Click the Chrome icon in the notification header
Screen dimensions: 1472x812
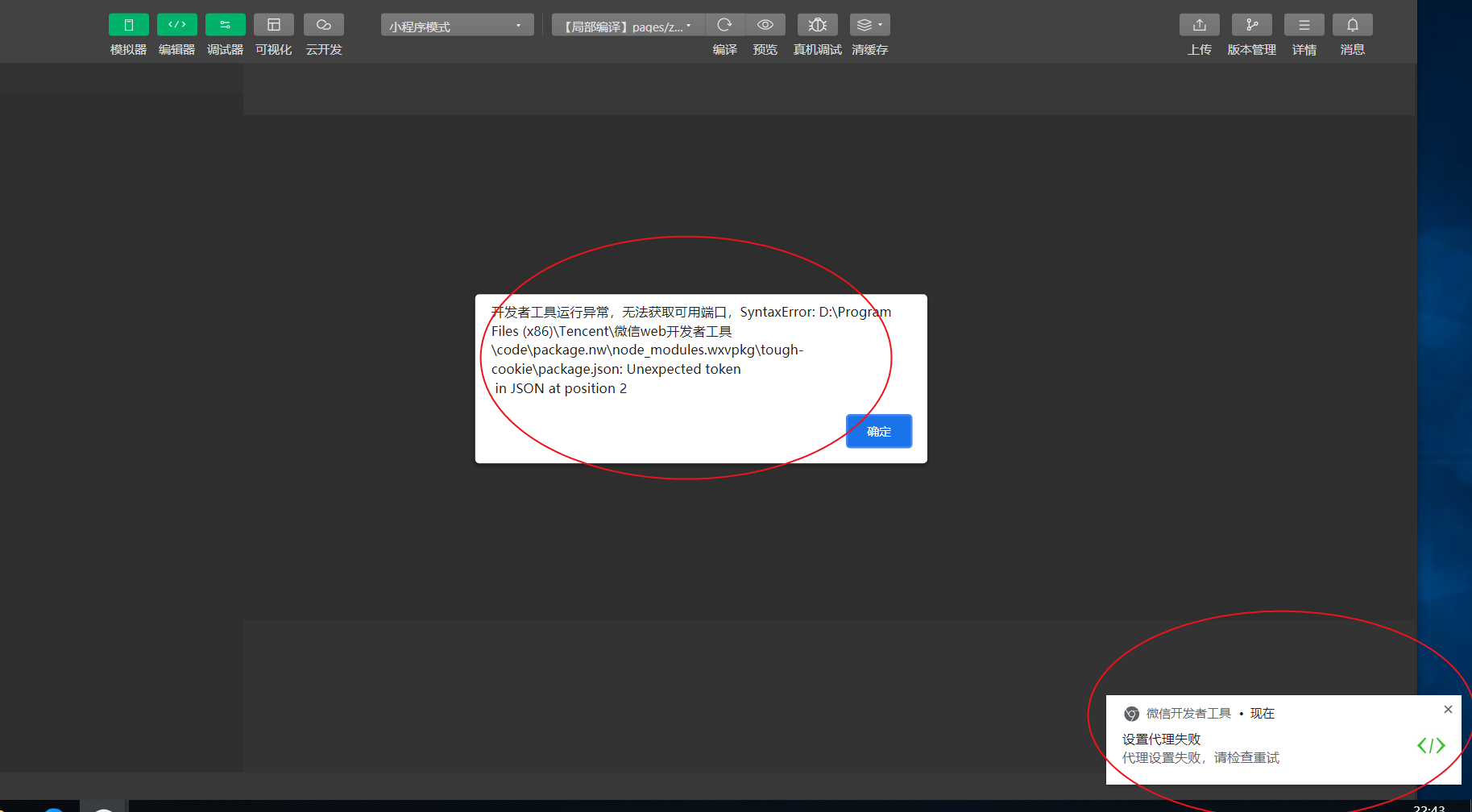(x=1132, y=714)
